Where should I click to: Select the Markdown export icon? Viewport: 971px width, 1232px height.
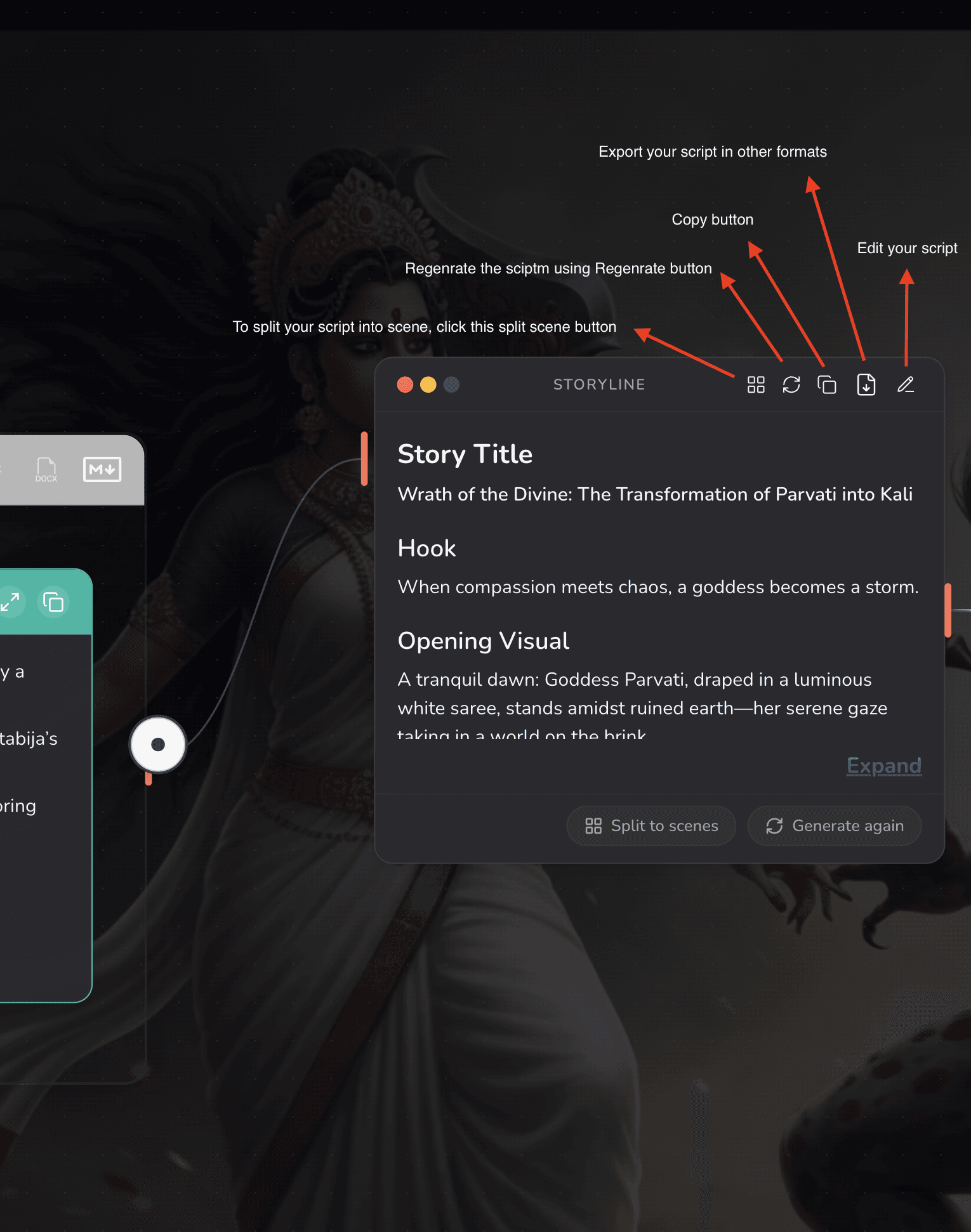[102, 469]
